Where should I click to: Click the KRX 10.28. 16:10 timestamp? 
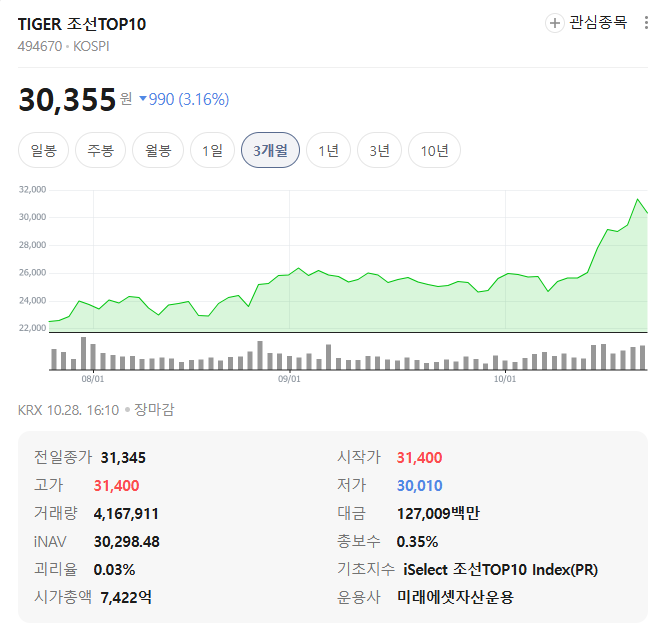68,410
